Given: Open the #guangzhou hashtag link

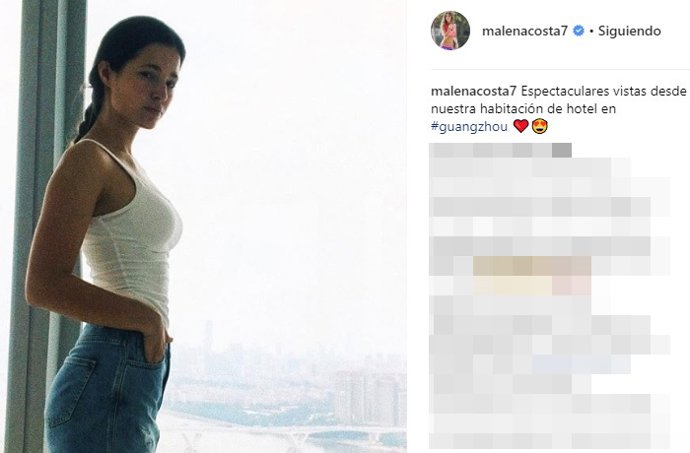Looking at the screenshot, I should pyautogui.click(x=469, y=127).
